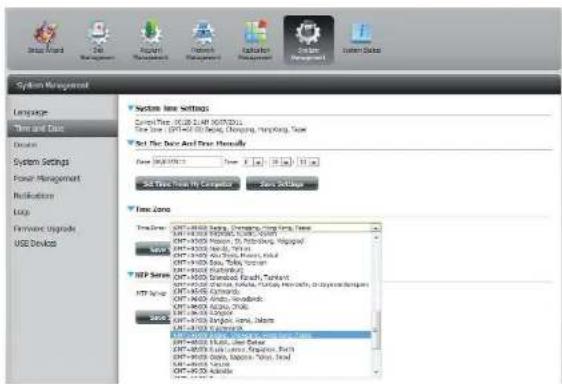Open Account Management icon
The width and height of the screenshot is (562, 384).
click(151, 41)
